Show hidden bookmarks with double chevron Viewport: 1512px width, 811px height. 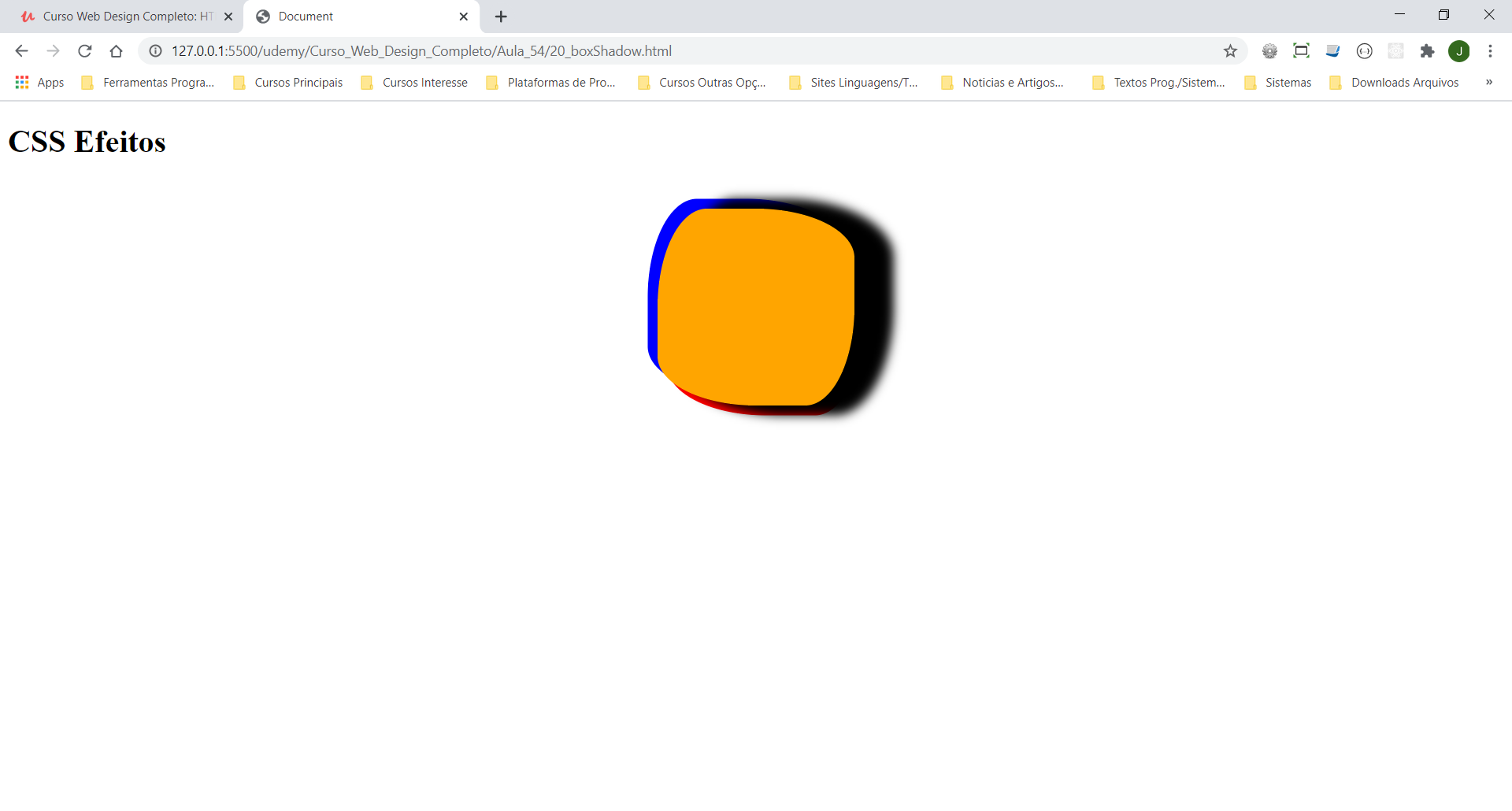point(1488,83)
